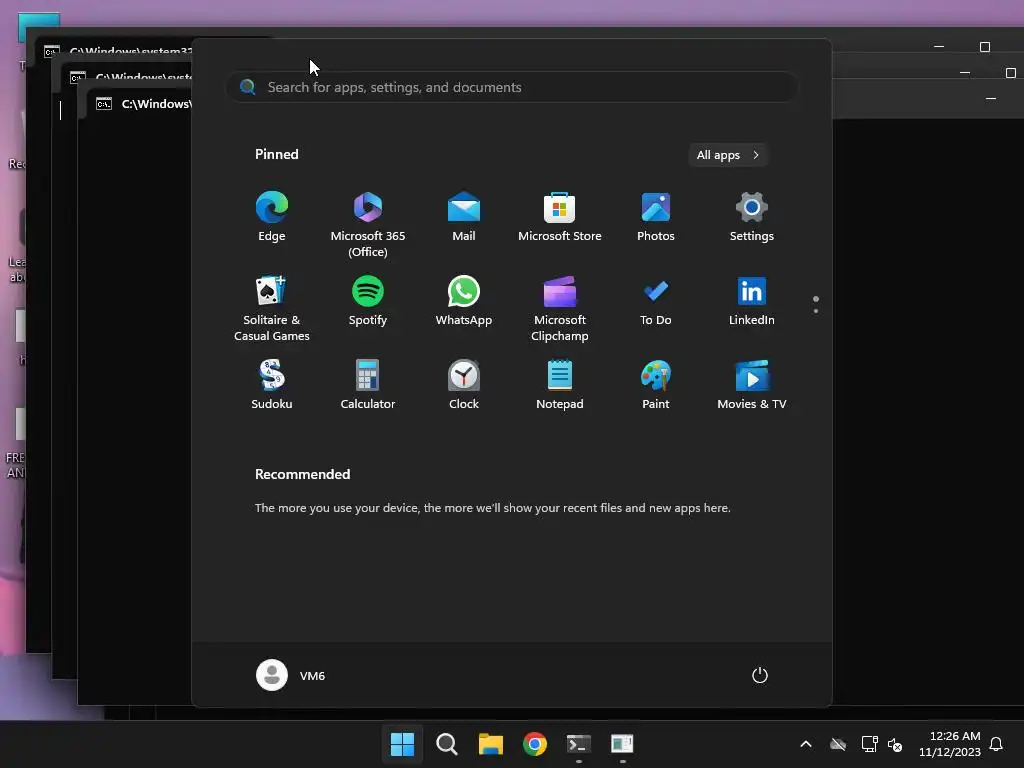Open Settings from pinned apps

pyautogui.click(x=752, y=217)
